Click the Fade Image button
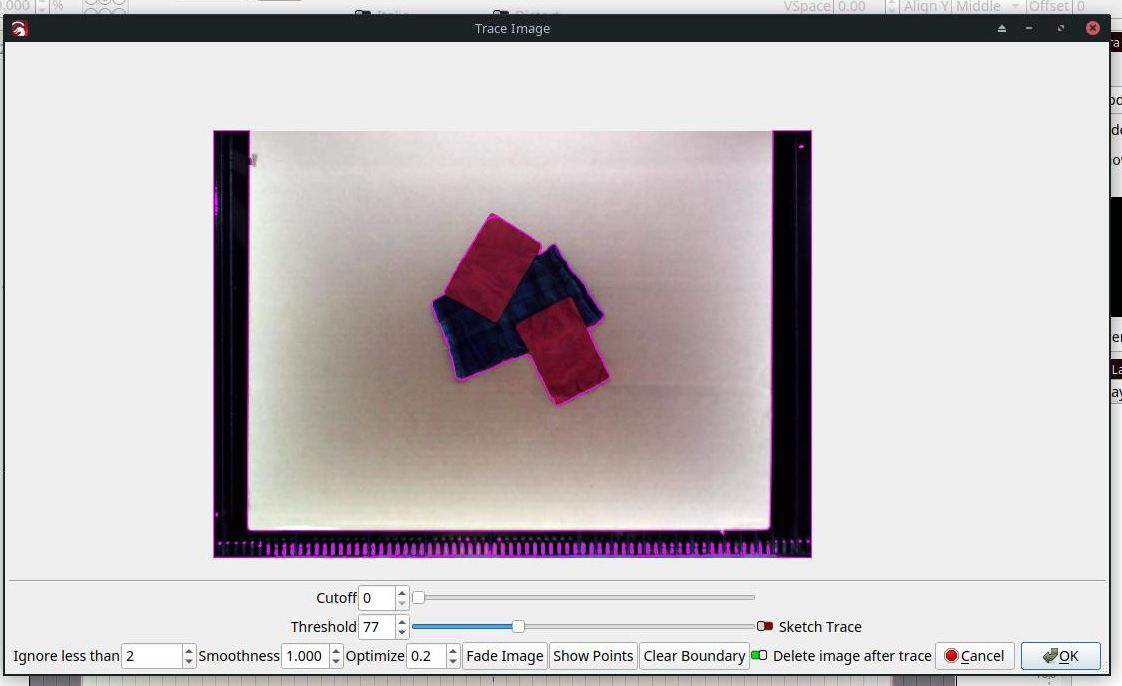This screenshot has width=1122, height=686. click(505, 656)
